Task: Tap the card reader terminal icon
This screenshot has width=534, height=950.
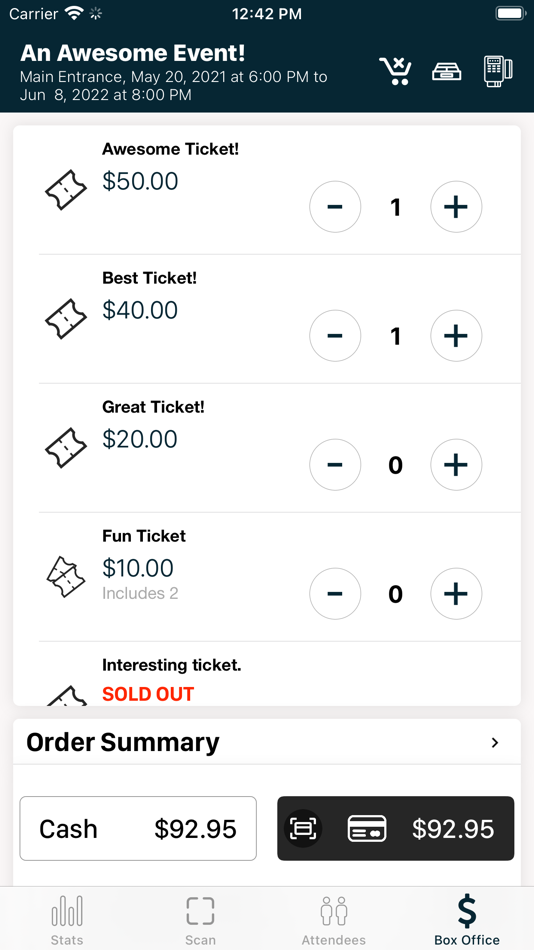Action: (x=498, y=71)
